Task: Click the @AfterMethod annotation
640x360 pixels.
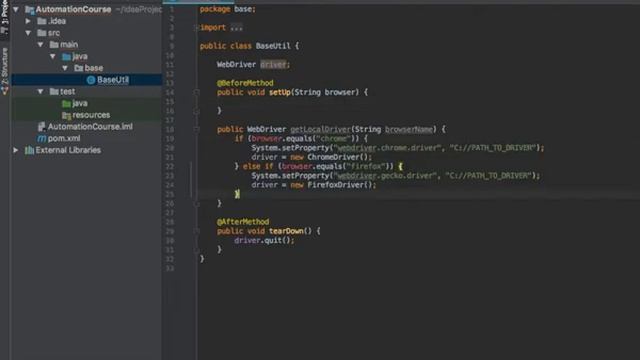Action: coord(243,222)
